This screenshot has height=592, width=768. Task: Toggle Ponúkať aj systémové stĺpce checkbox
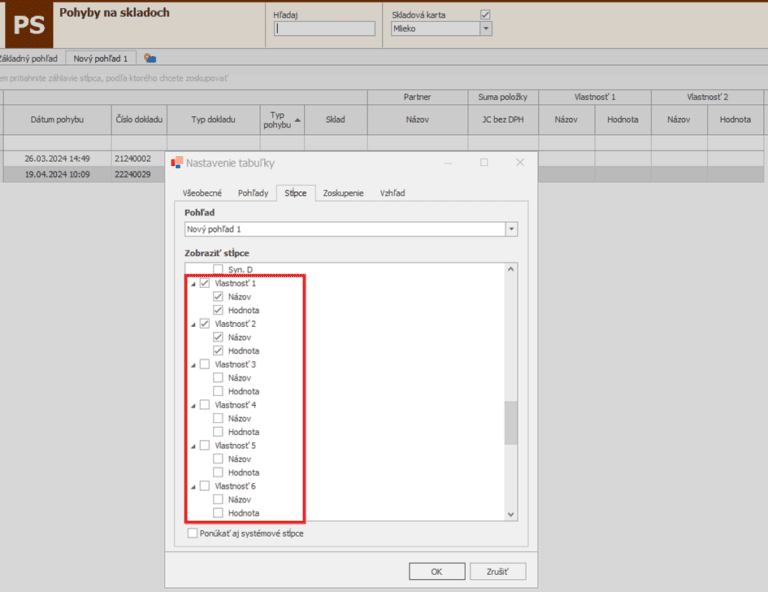coord(193,533)
